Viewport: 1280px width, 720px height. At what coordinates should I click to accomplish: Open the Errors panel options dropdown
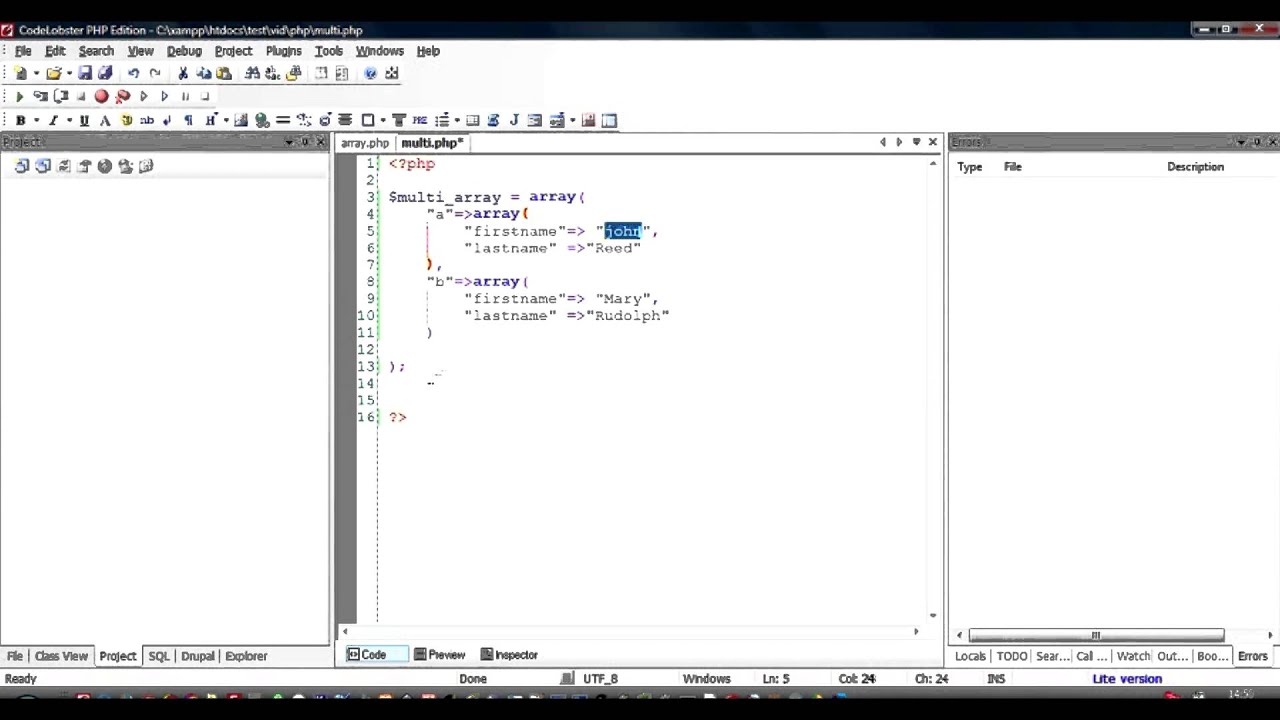1241,142
